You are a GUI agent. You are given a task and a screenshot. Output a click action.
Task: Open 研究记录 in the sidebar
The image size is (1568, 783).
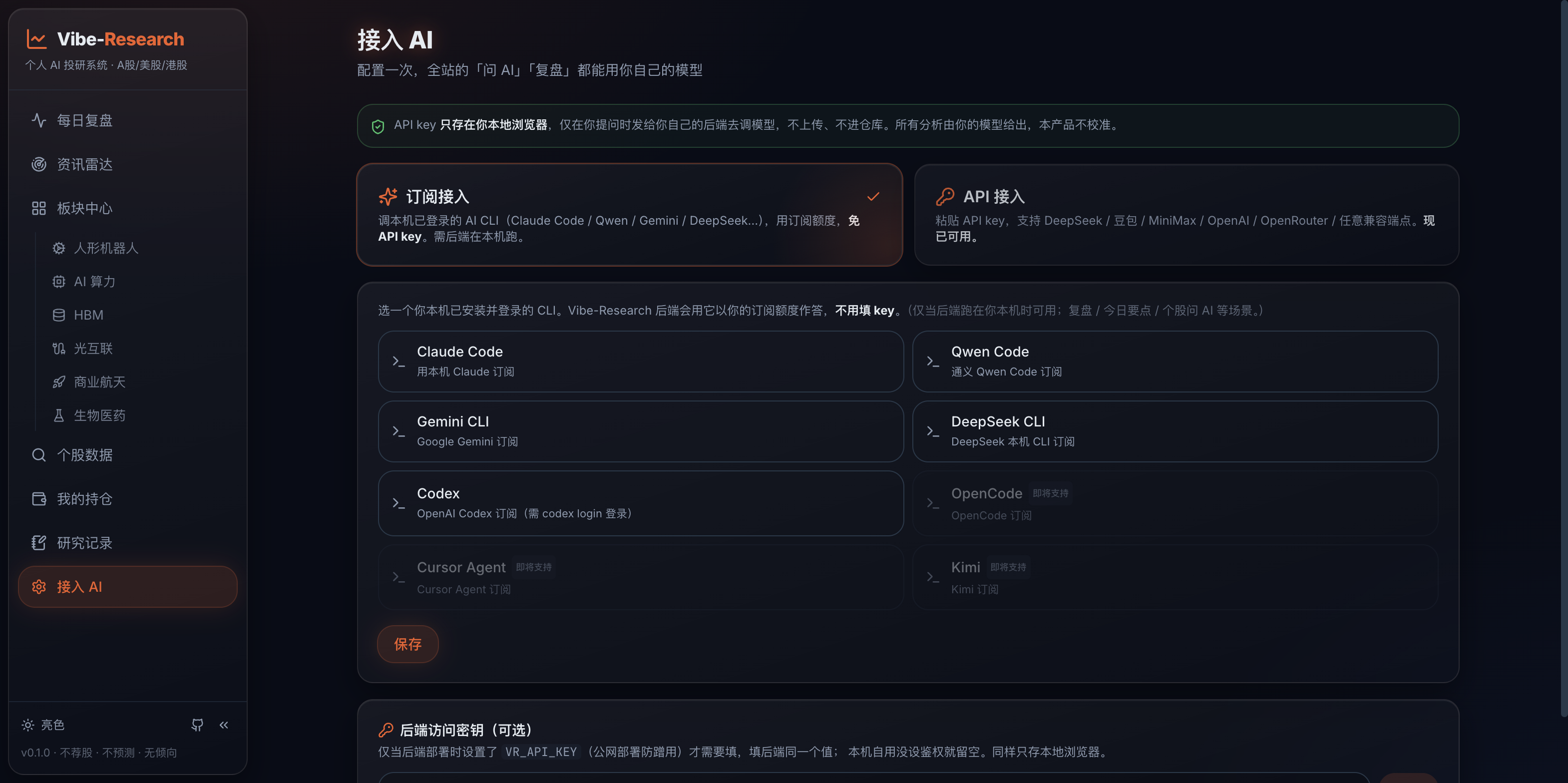[127, 543]
